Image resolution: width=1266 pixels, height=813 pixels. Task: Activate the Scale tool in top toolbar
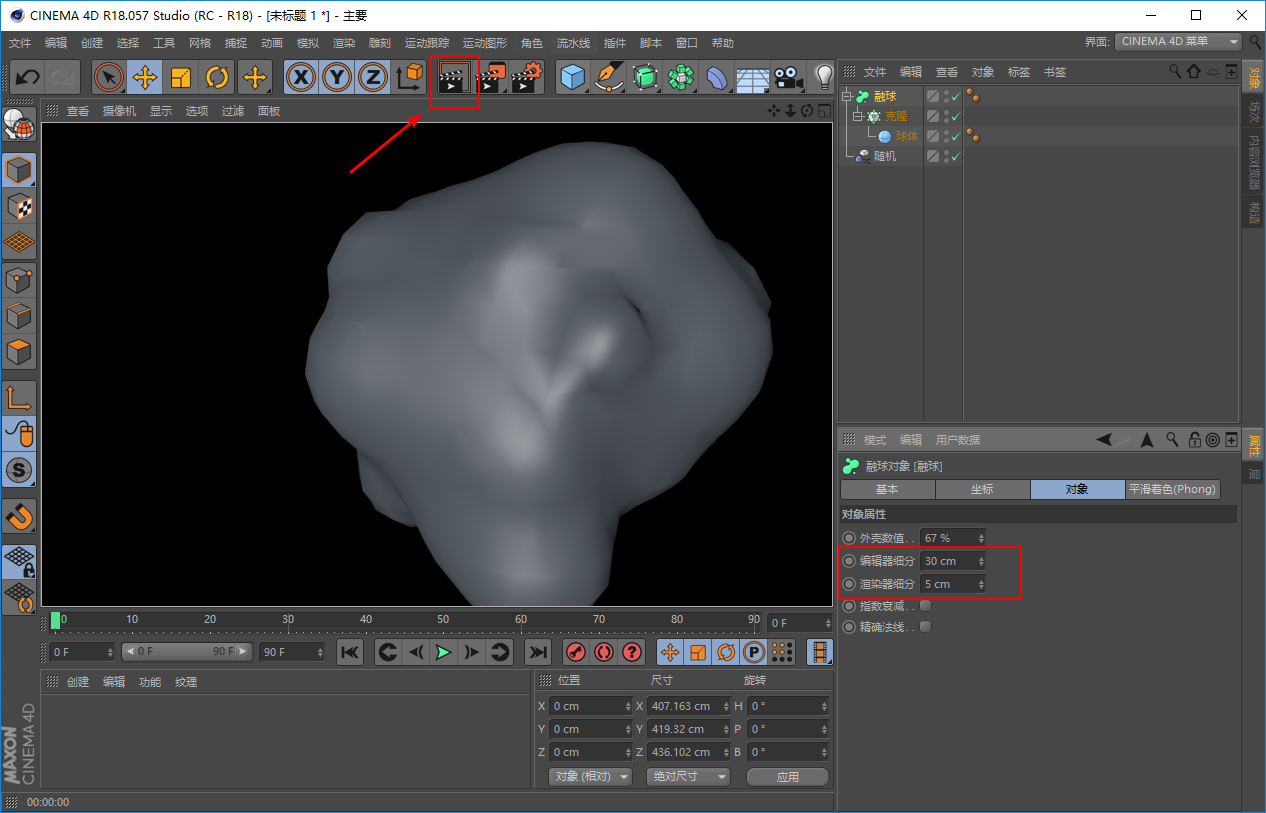(181, 77)
